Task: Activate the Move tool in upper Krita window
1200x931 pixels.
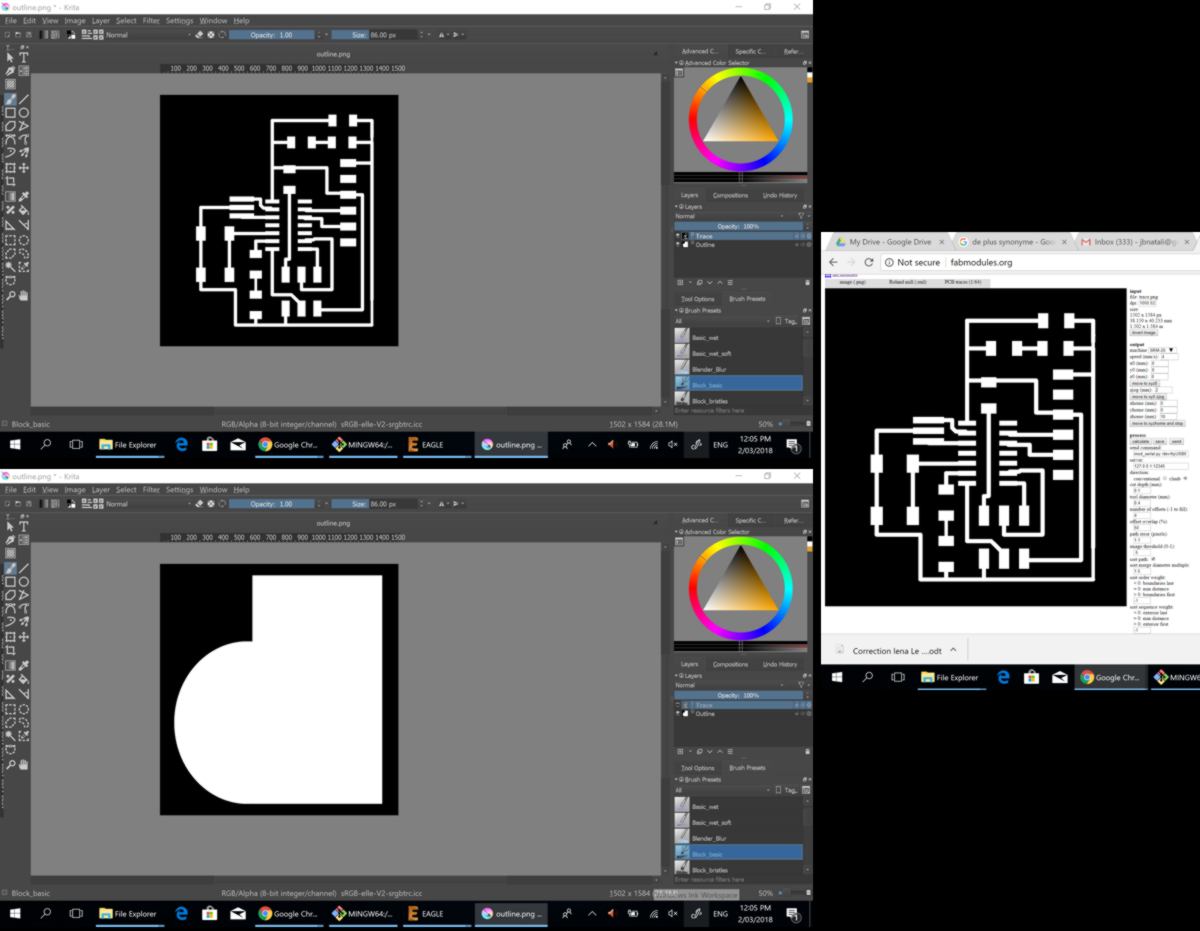Action: tap(25, 167)
